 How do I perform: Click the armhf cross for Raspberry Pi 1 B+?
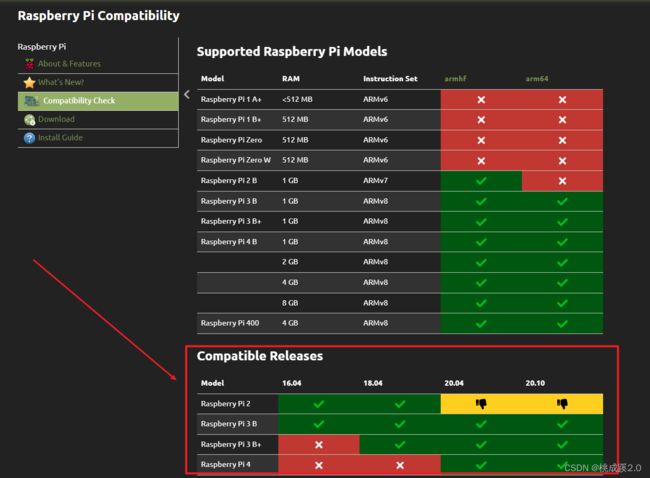[x=481, y=120]
